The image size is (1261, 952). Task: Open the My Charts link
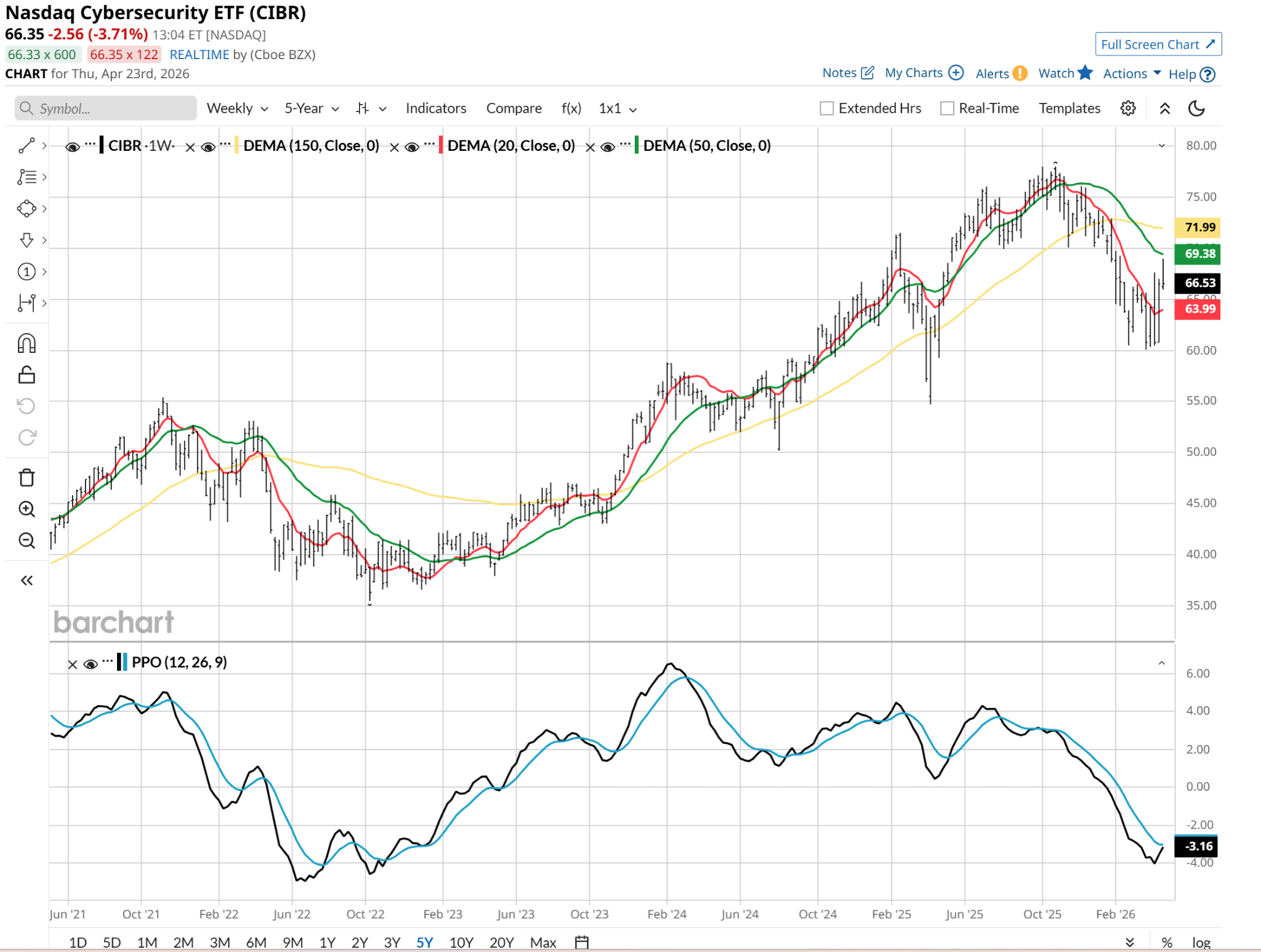[924, 73]
